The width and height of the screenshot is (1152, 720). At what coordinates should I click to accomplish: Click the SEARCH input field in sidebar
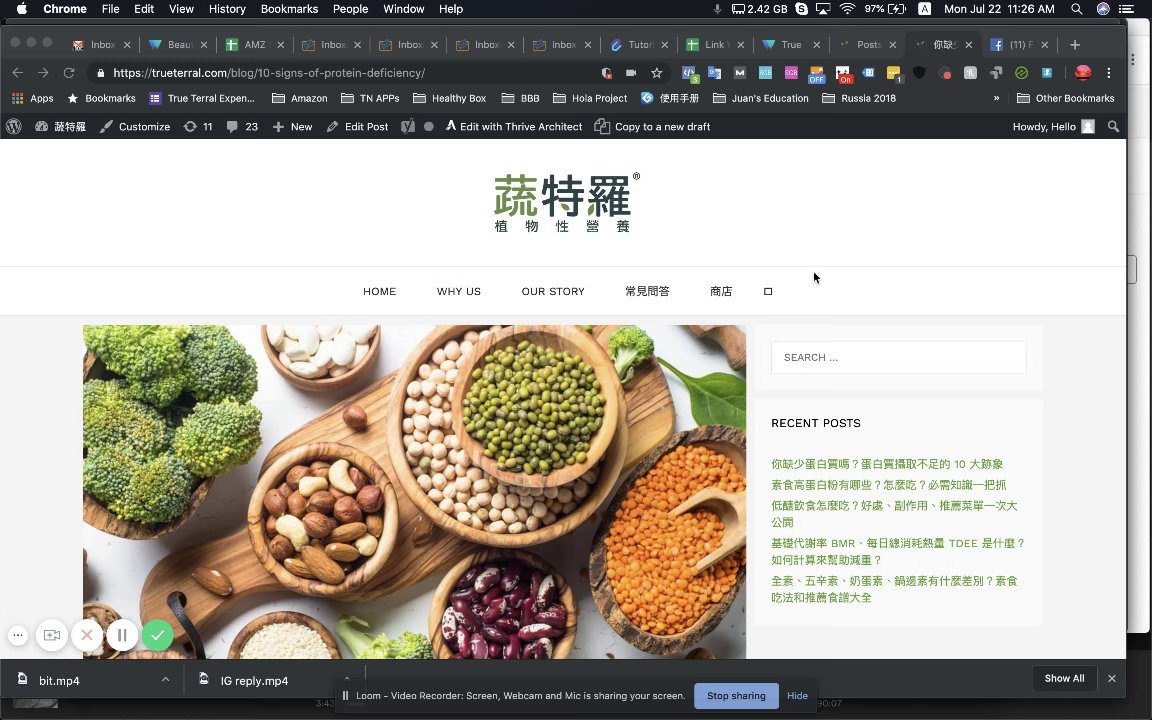coord(899,357)
